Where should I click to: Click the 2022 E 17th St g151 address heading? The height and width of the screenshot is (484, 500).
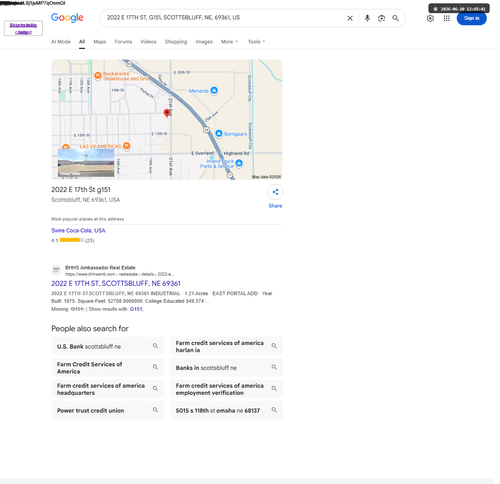coord(81,190)
